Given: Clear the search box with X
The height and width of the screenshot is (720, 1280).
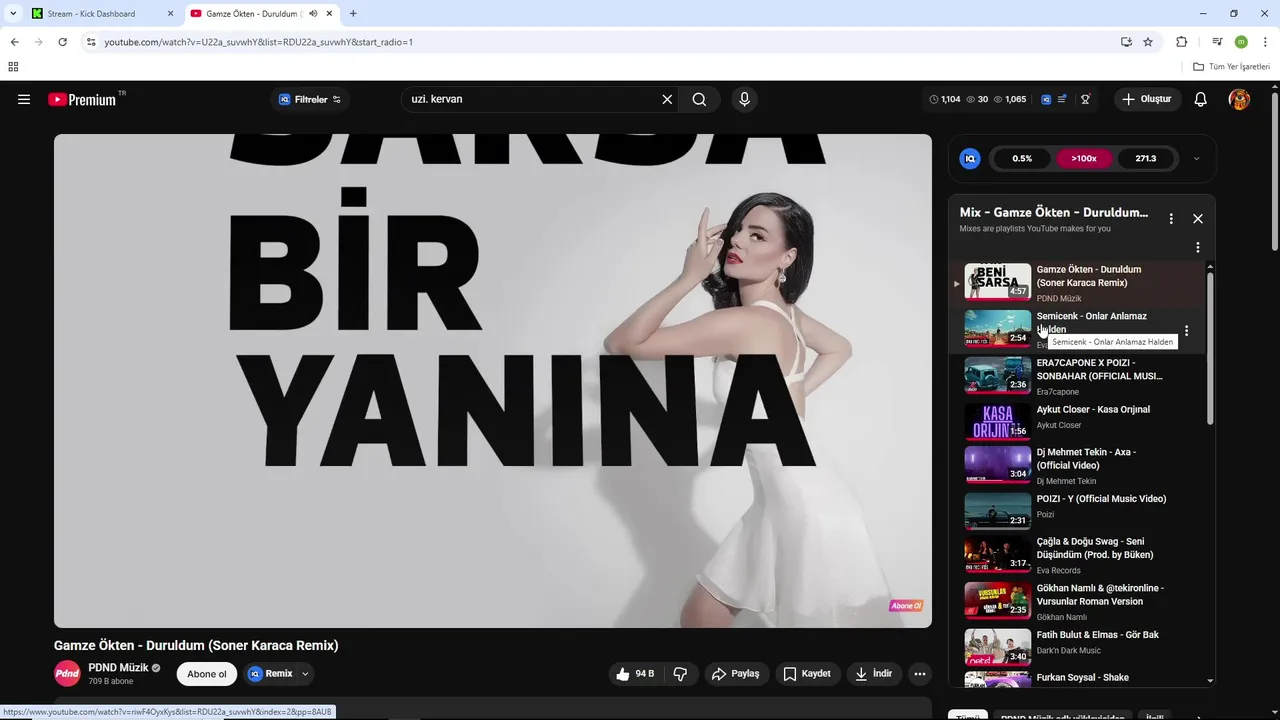Looking at the screenshot, I should 667,99.
